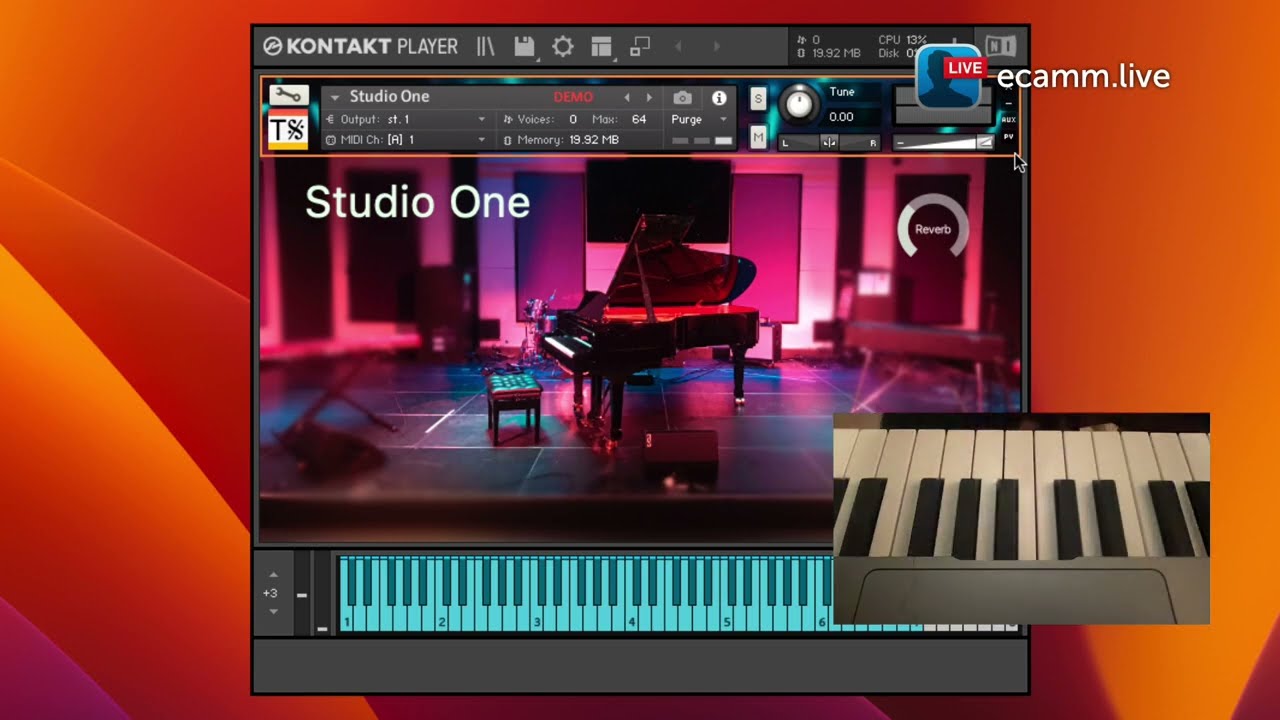
Task: Expand the Studio One instrument name dropdown
Action: click(335, 97)
